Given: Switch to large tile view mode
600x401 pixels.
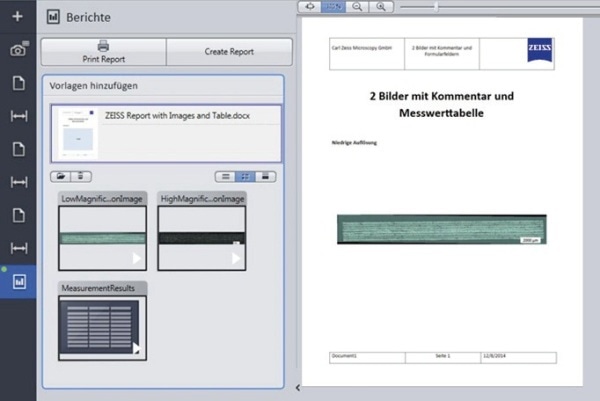Looking at the screenshot, I should 265,176.
